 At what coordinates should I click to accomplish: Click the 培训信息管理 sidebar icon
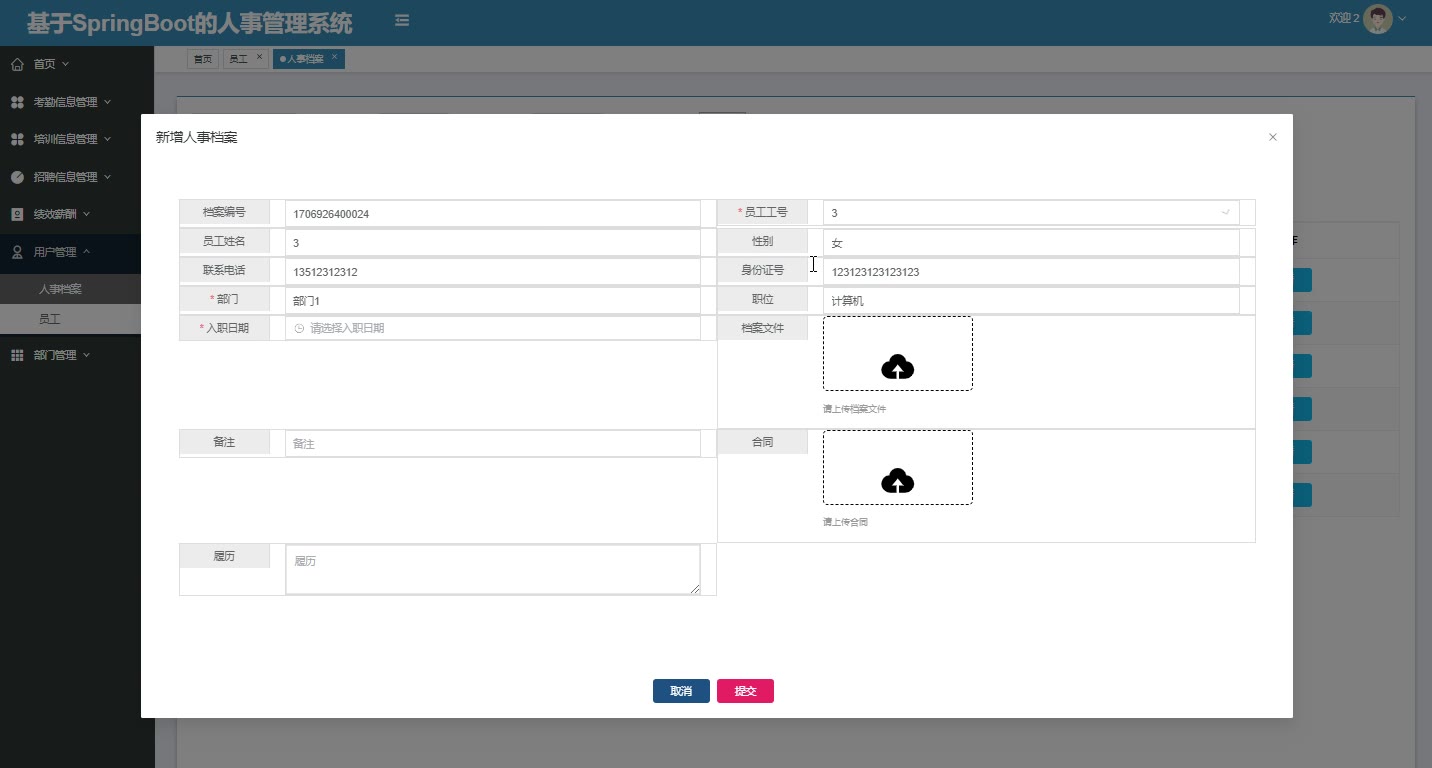[x=17, y=139]
